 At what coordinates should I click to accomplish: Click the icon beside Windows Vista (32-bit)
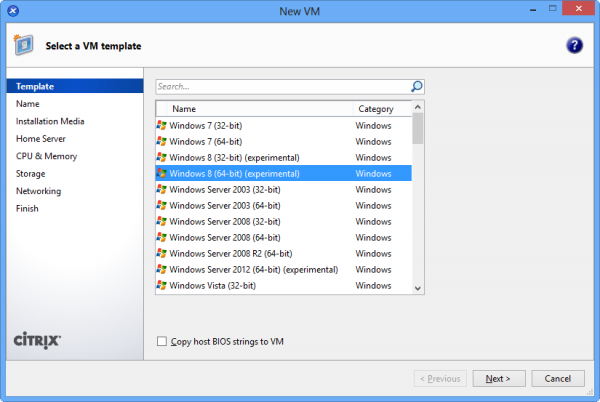pos(161,286)
